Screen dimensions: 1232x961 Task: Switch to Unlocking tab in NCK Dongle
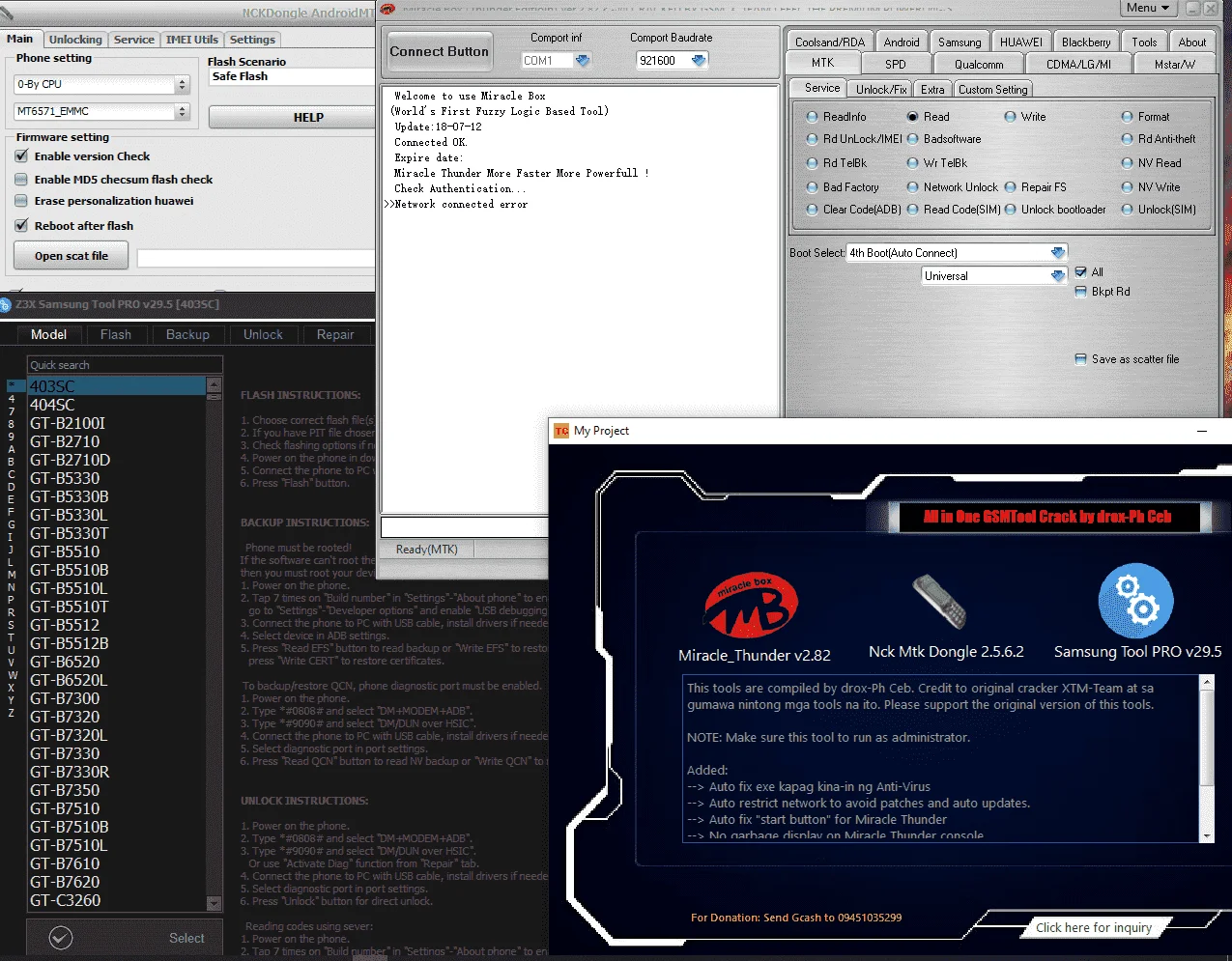75,40
